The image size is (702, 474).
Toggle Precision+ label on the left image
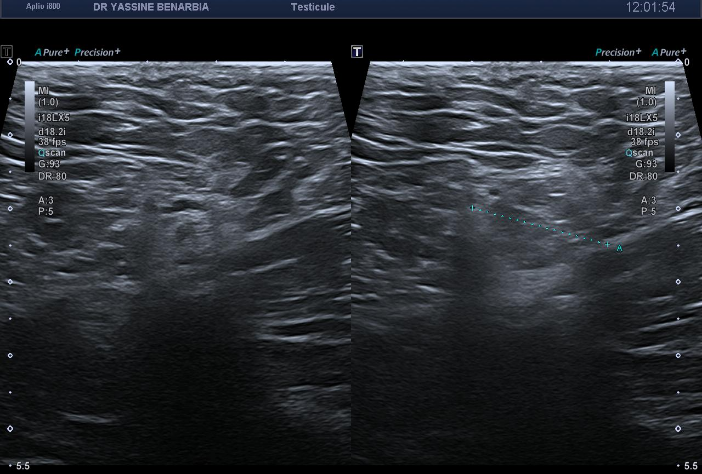(x=97, y=51)
